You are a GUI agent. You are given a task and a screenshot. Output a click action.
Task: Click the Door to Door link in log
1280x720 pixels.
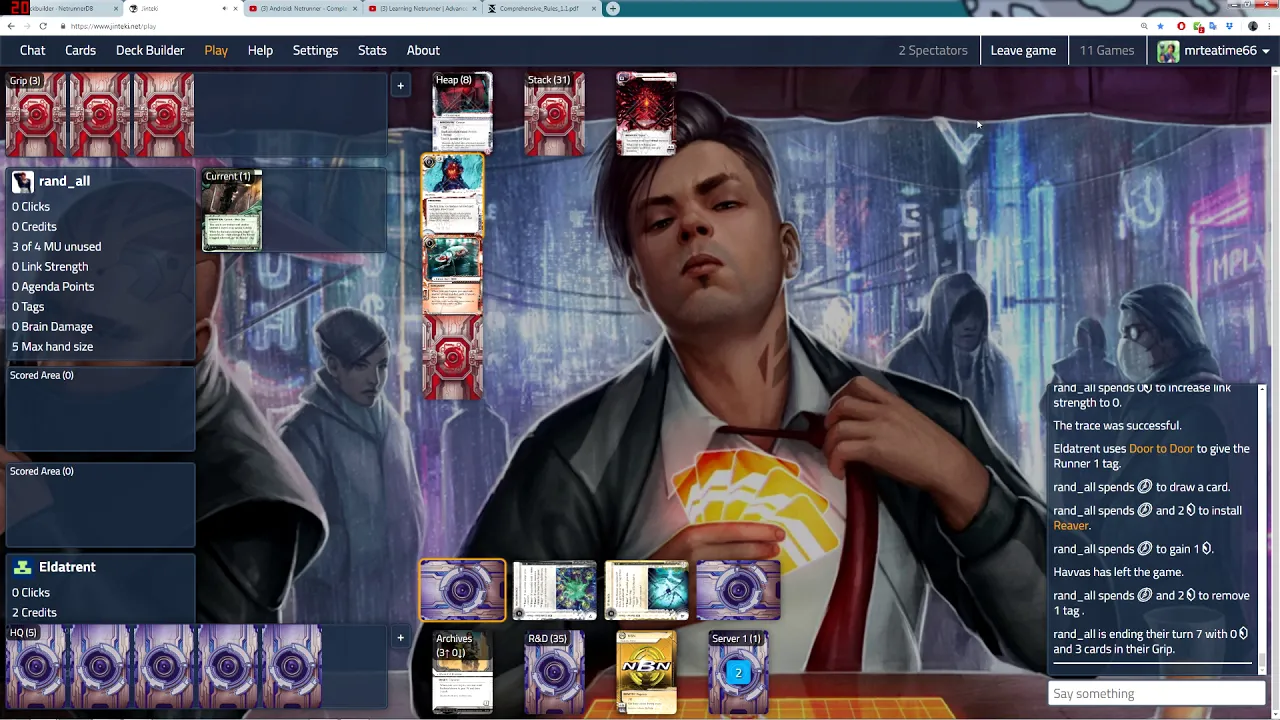1161,448
